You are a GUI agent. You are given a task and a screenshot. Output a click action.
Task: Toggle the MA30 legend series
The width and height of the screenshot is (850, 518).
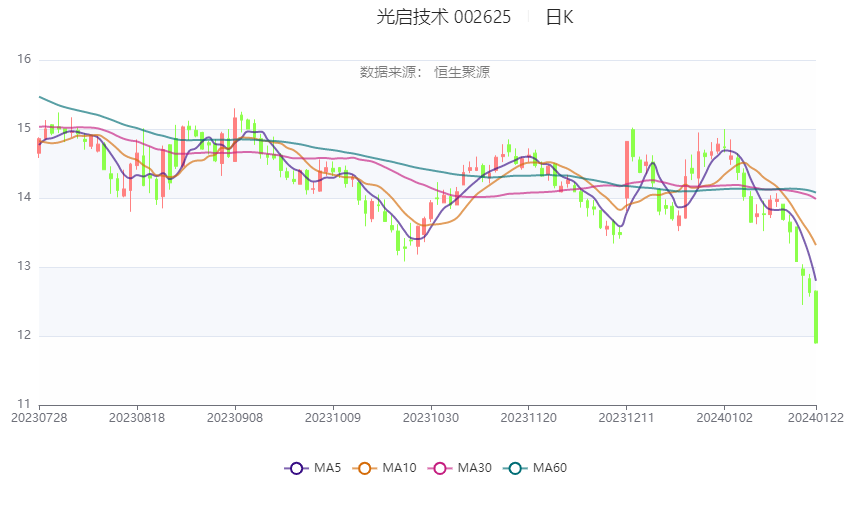pos(460,468)
